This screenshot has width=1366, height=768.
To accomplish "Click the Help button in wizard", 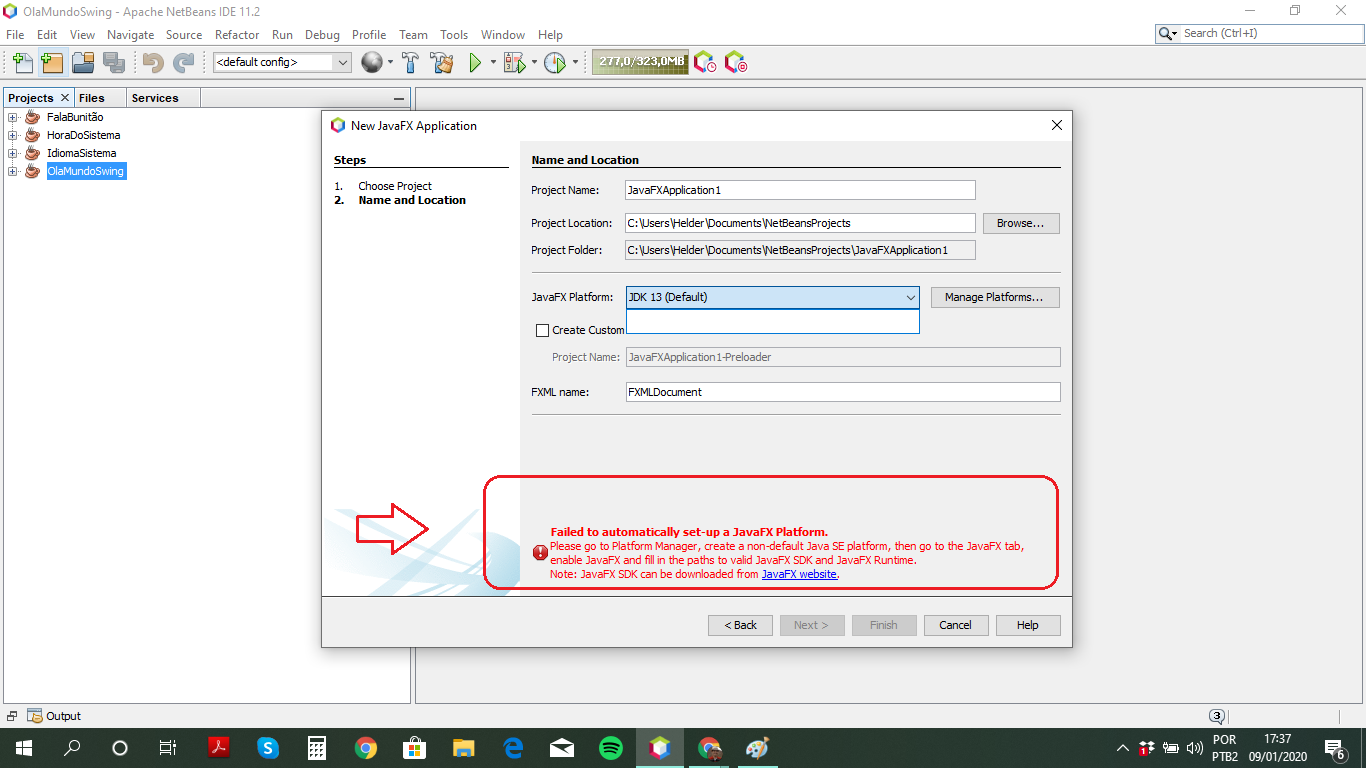I will point(1028,625).
